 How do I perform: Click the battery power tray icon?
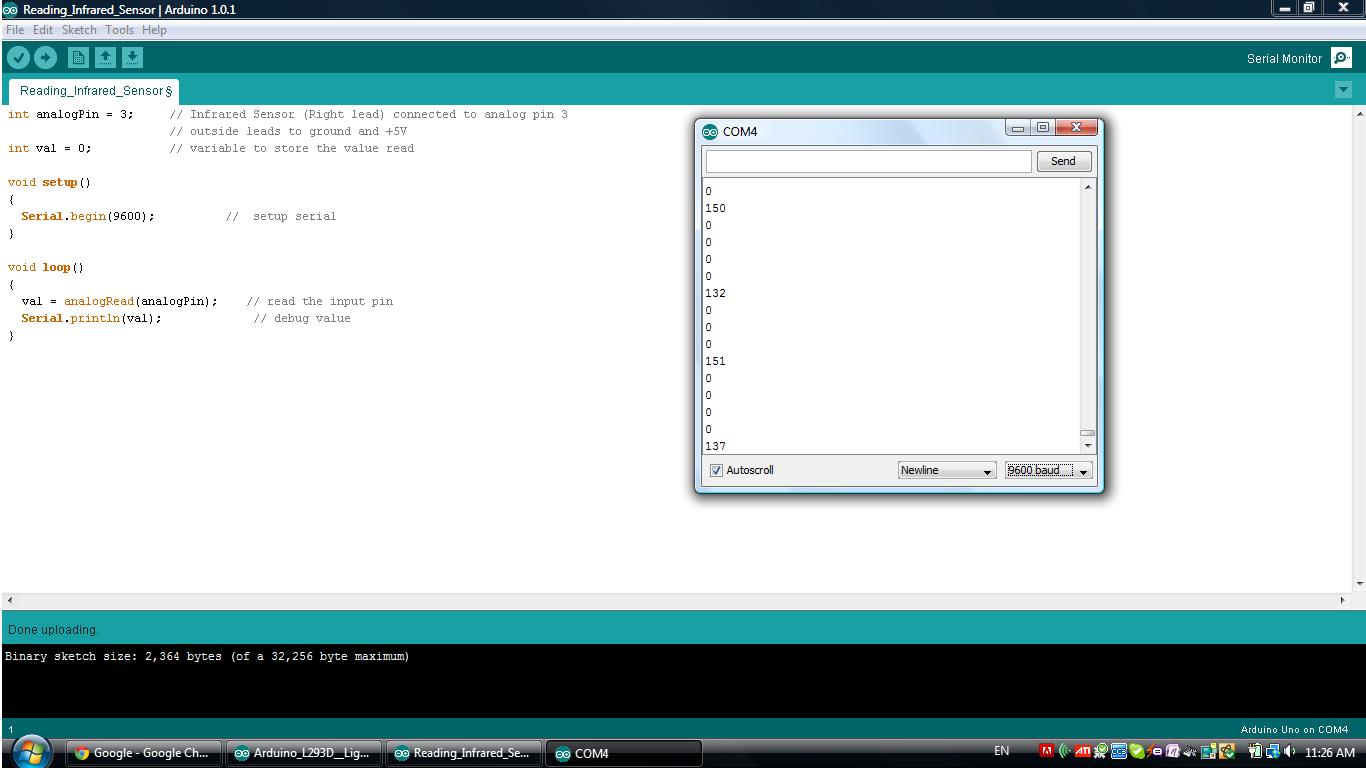click(1255, 751)
